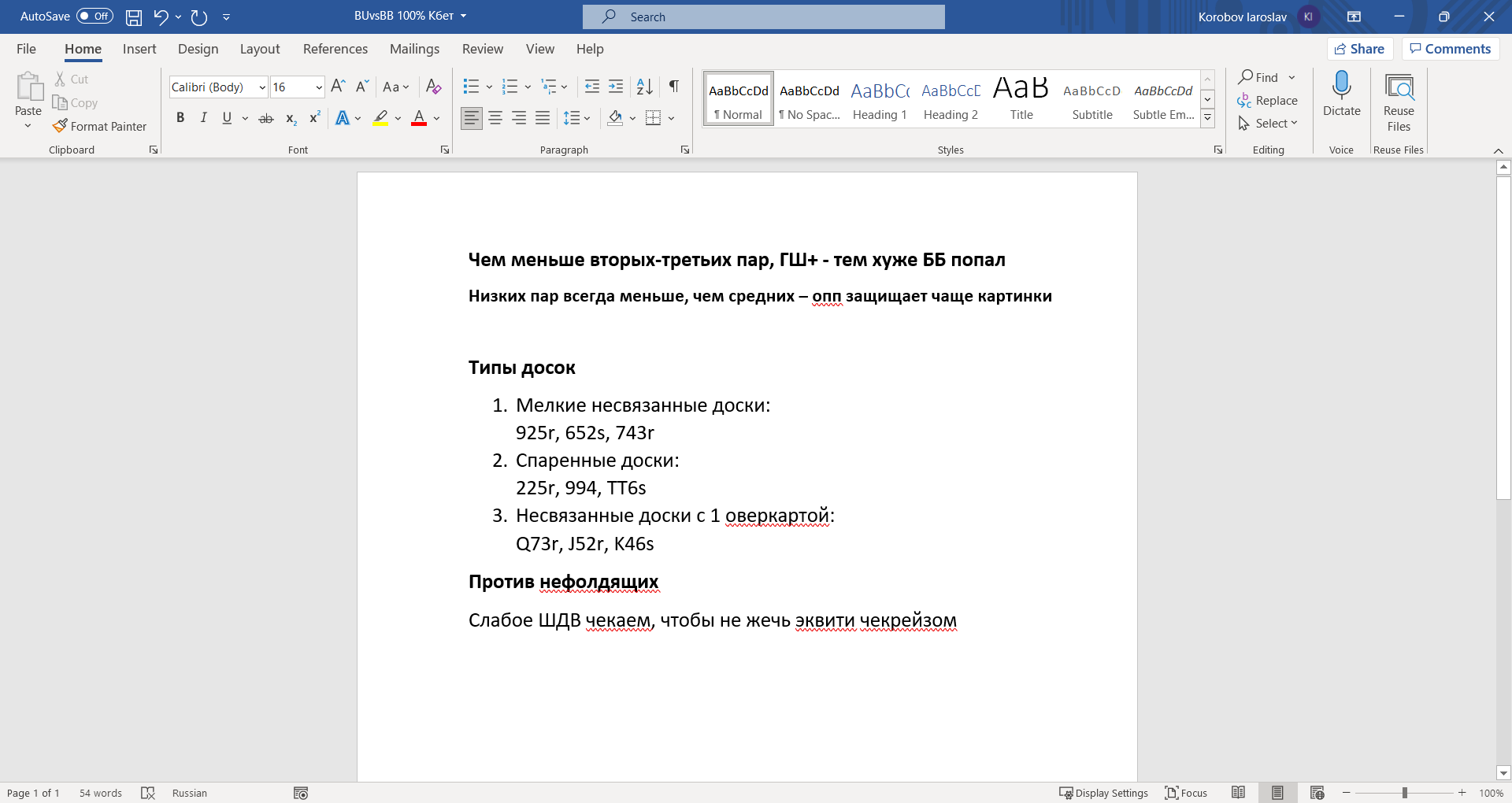Expand the Find options arrow
The height and width of the screenshot is (803, 1512).
(x=1291, y=77)
